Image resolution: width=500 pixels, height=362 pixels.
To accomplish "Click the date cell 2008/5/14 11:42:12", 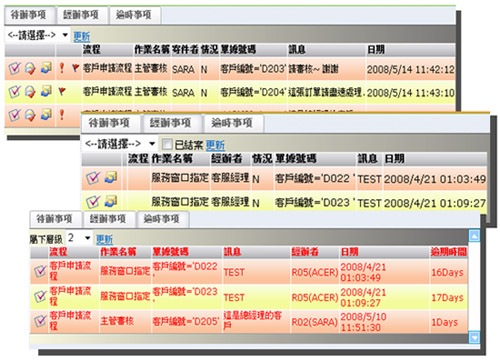I will point(411,69).
